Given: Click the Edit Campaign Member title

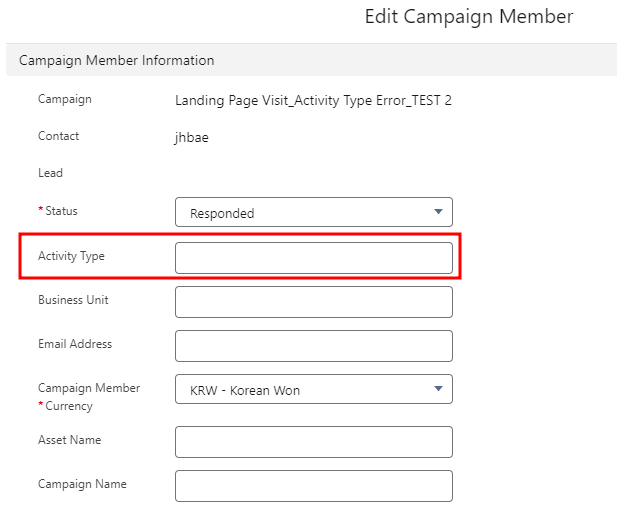Looking at the screenshot, I should click(x=469, y=17).
